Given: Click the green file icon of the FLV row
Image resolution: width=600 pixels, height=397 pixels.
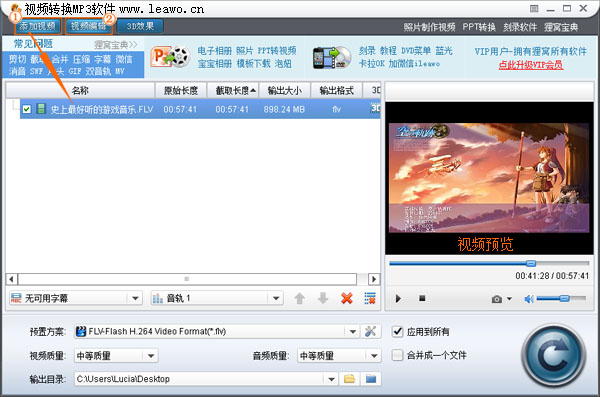Looking at the screenshot, I should [x=41, y=109].
